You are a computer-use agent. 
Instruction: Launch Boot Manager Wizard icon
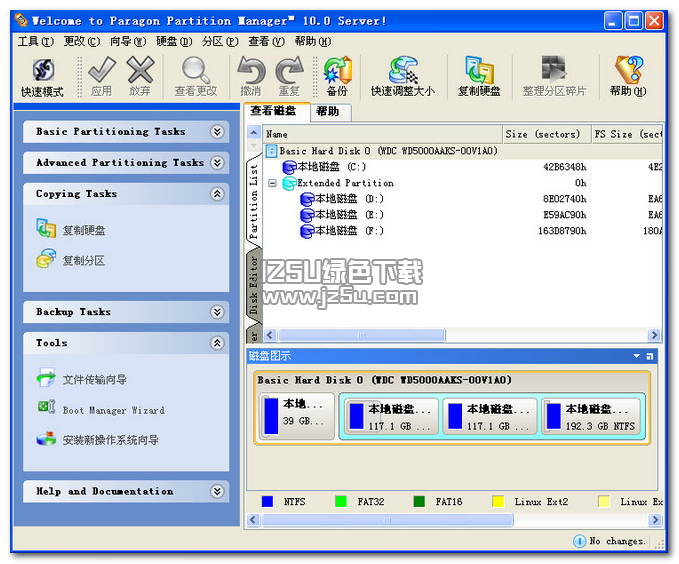point(46,407)
